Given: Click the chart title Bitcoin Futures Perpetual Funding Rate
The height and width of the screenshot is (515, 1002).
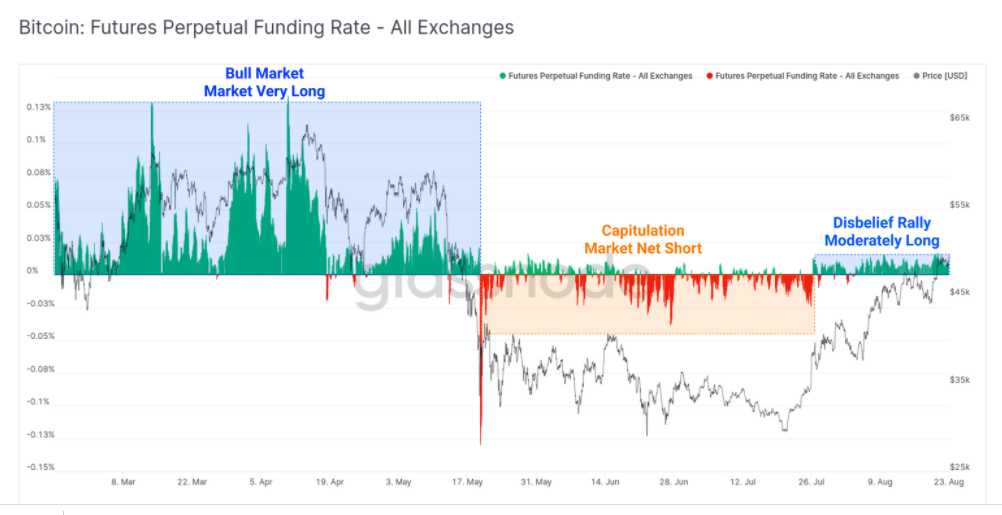Looking at the screenshot, I should (x=266, y=28).
